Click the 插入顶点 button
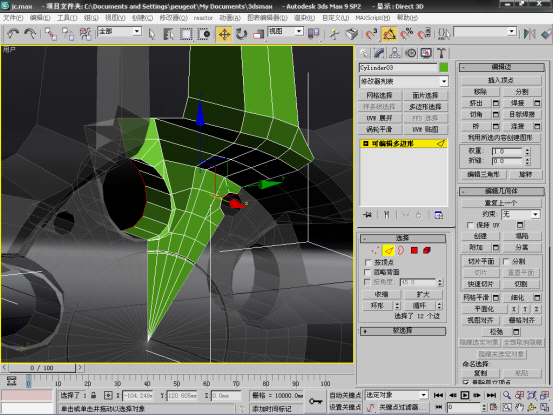 [x=500, y=80]
